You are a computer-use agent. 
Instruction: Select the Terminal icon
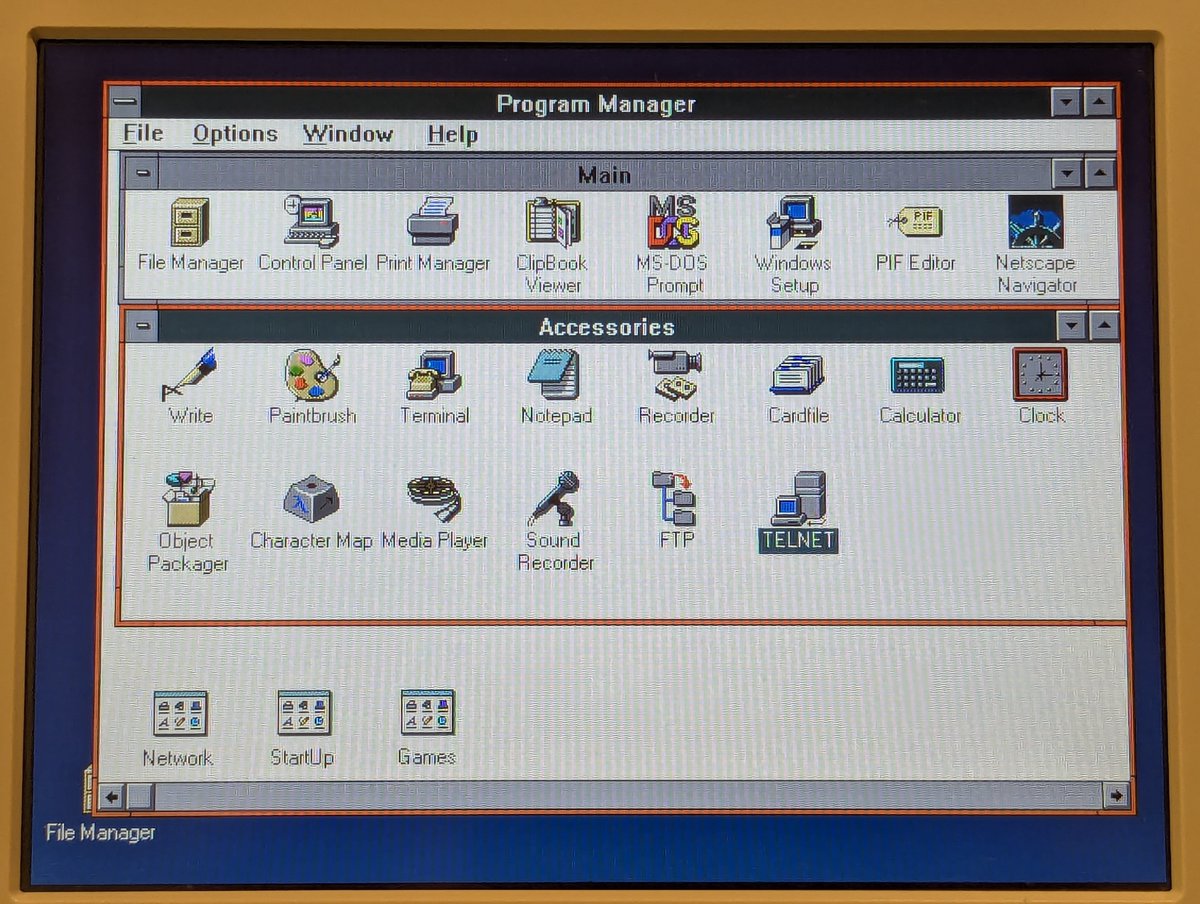[434, 374]
